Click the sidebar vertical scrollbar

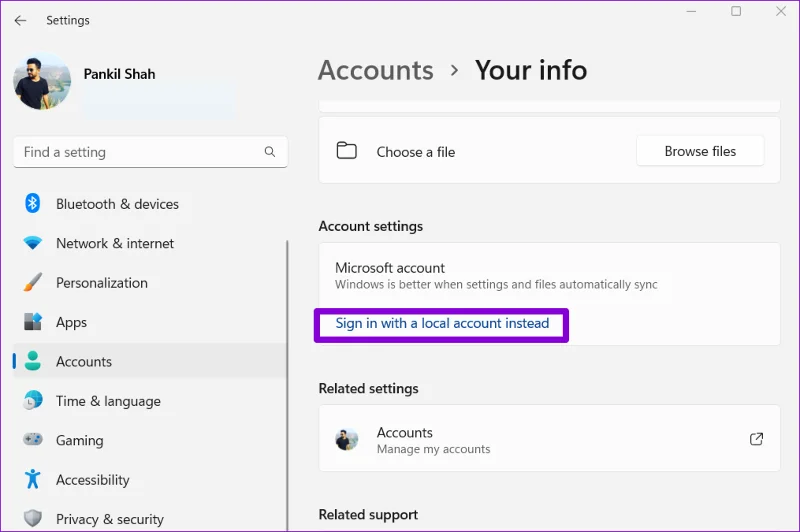(287, 386)
